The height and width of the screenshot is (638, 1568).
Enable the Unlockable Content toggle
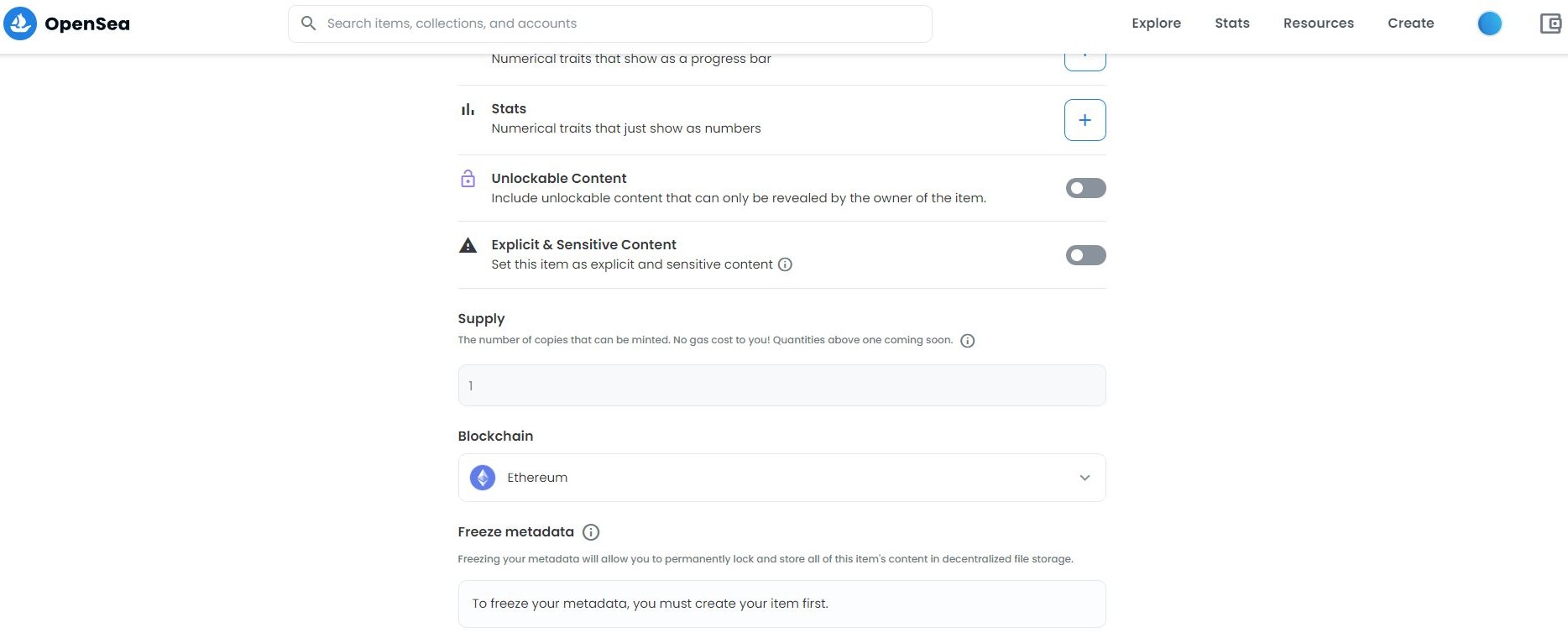(x=1085, y=188)
